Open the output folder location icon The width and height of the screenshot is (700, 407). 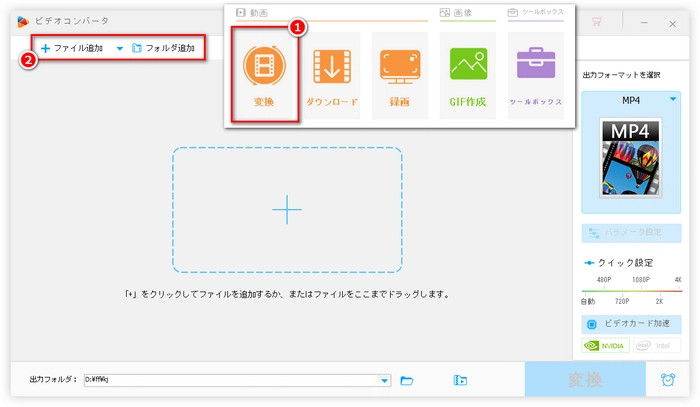point(460,380)
